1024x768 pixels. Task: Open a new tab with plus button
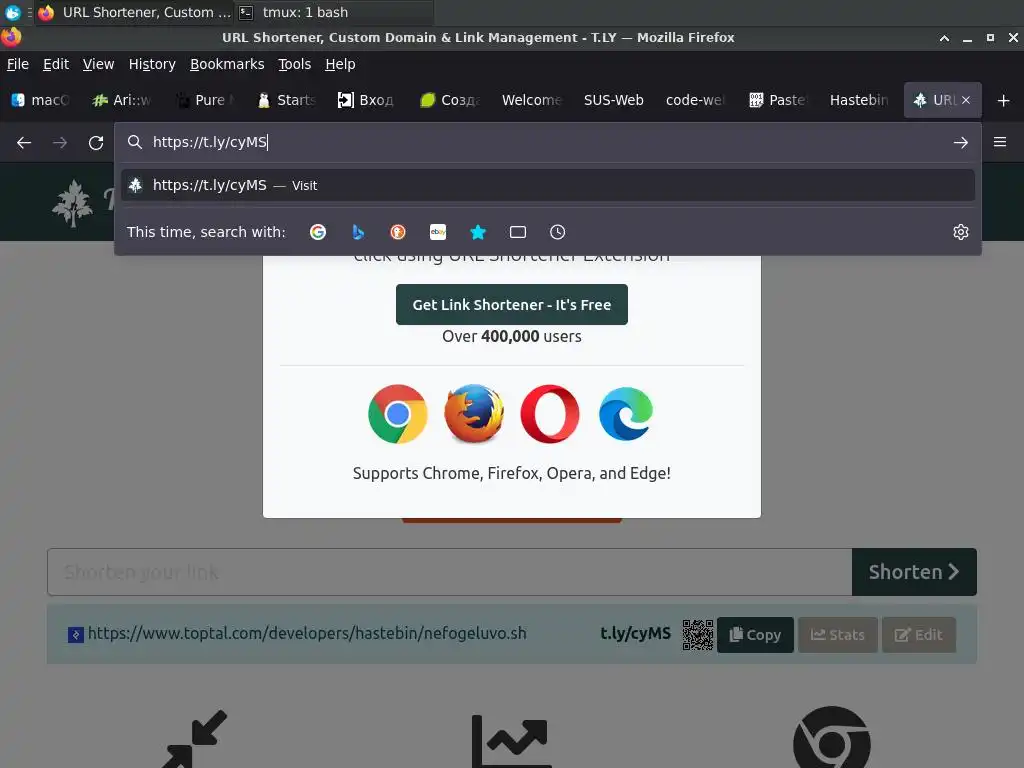(1003, 100)
